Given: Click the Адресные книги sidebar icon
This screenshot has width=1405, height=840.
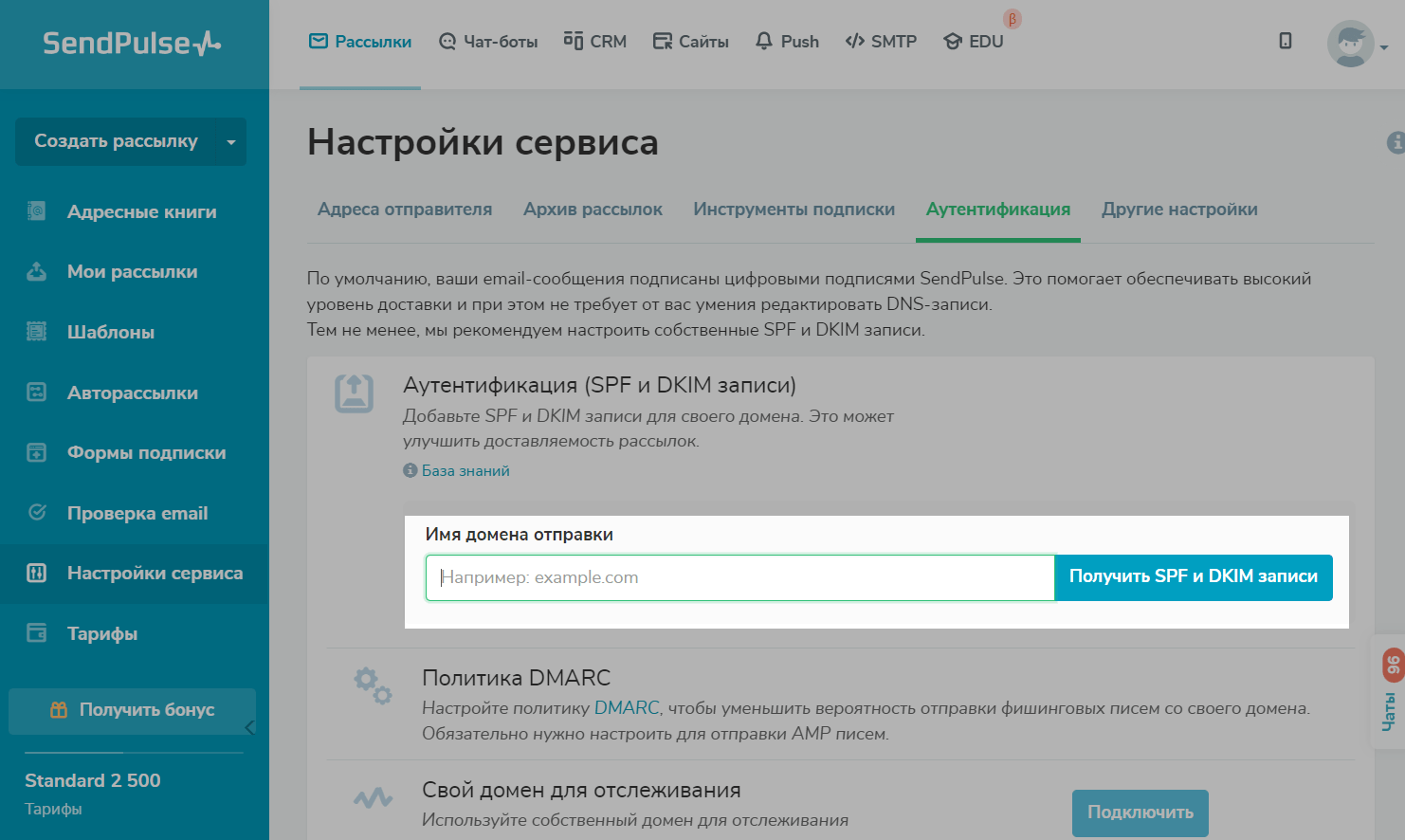Looking at the screenshot, I should tap(36, 210).
